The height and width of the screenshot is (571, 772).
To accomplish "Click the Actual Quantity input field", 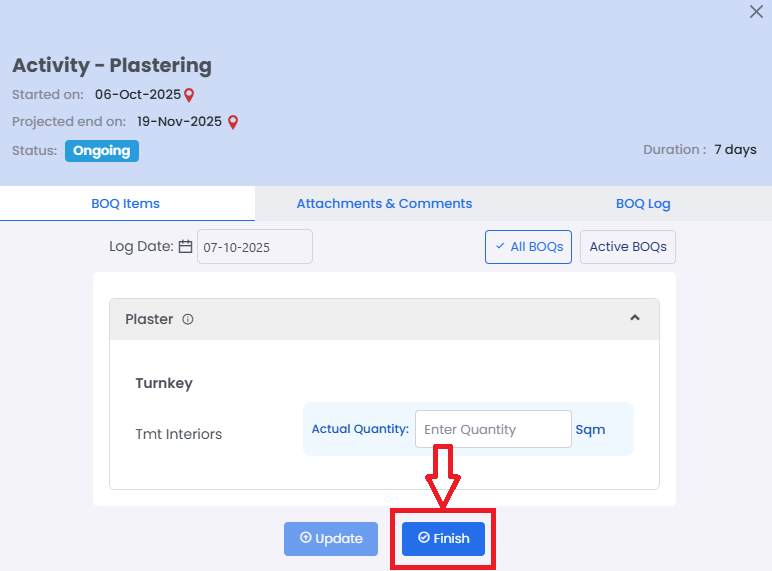I will [493, 429].
